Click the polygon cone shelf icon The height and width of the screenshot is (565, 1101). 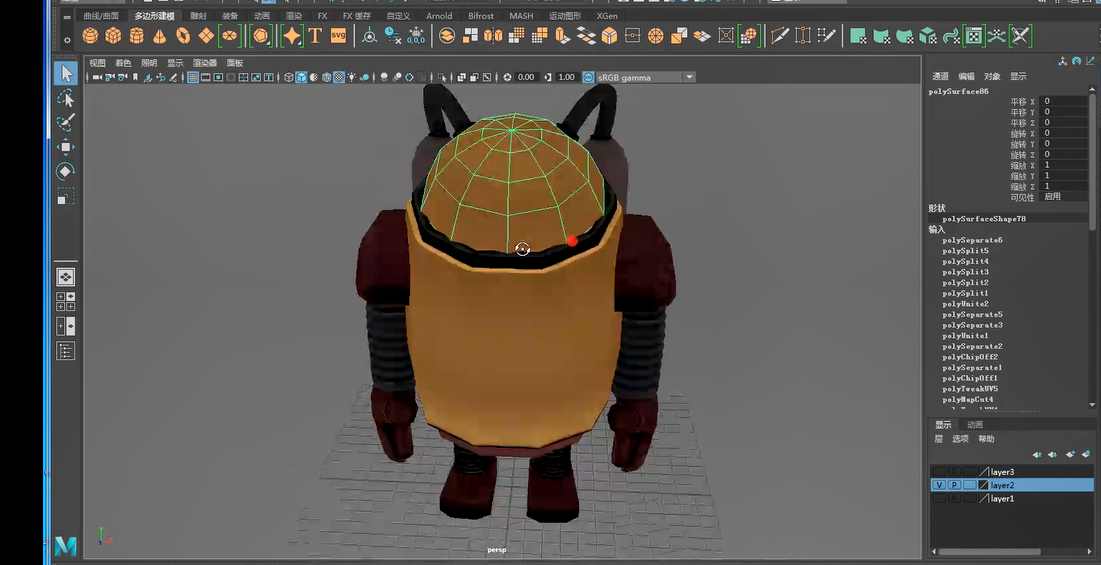click(159, 36)
